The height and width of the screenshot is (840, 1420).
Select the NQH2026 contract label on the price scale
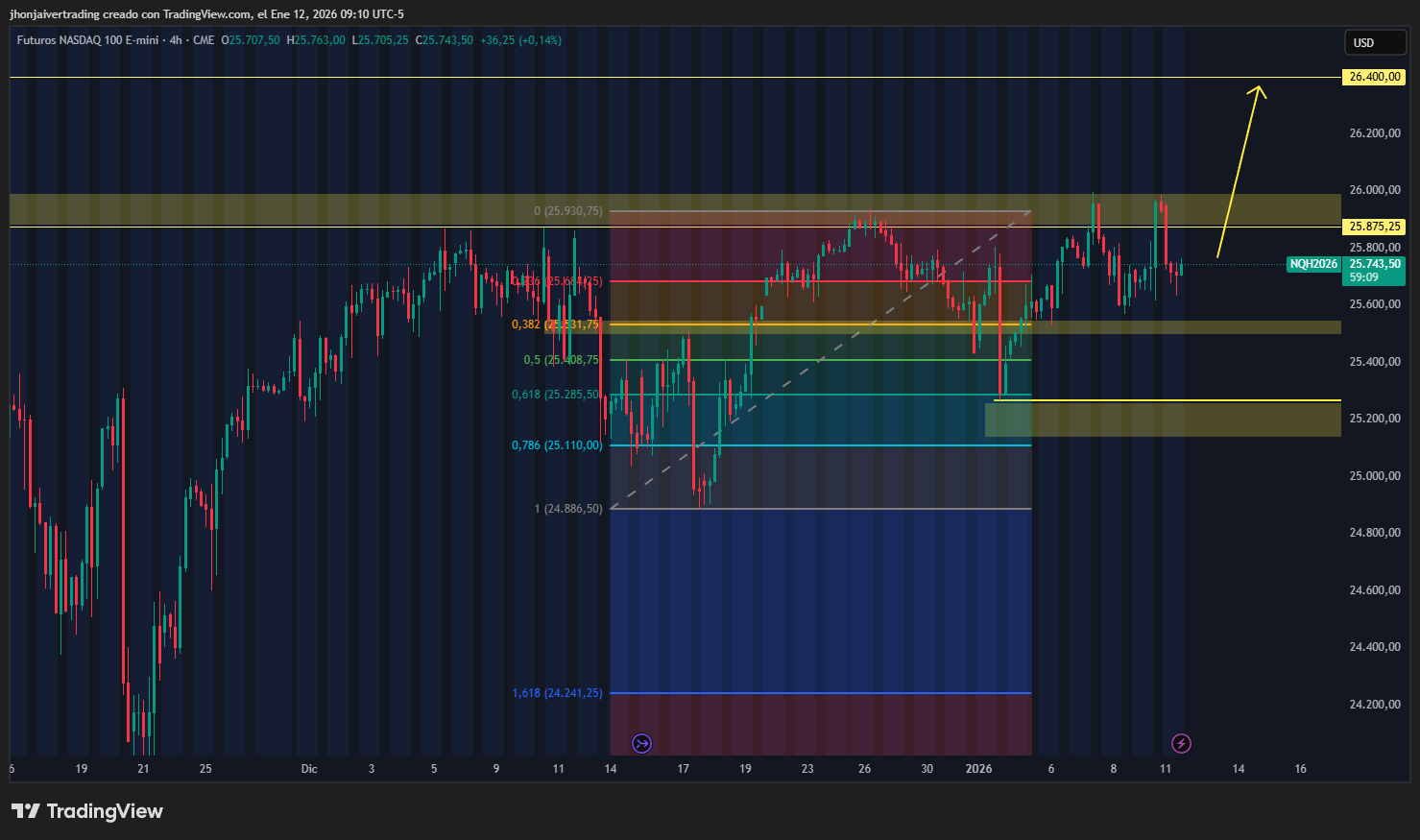coord(1313,263)
